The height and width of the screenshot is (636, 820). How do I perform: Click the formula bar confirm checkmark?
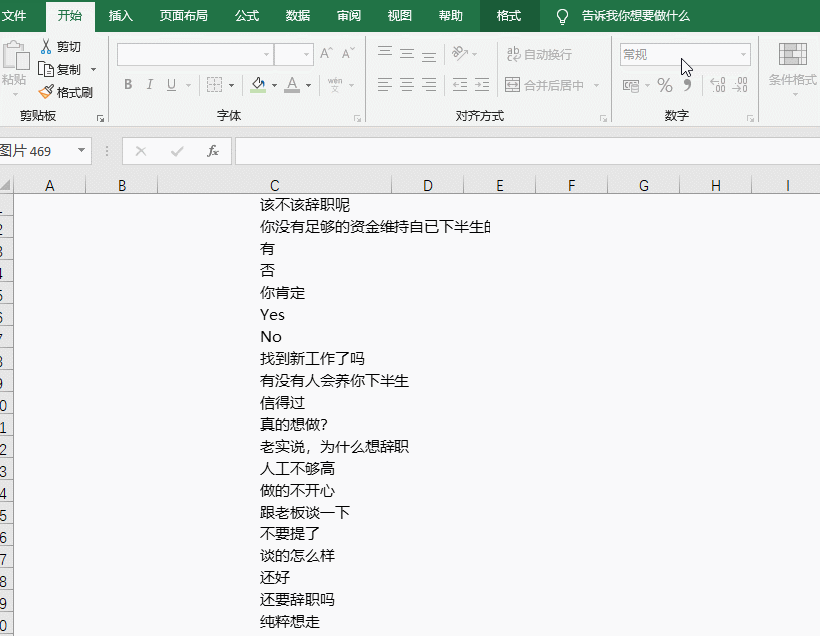[177, 151]
